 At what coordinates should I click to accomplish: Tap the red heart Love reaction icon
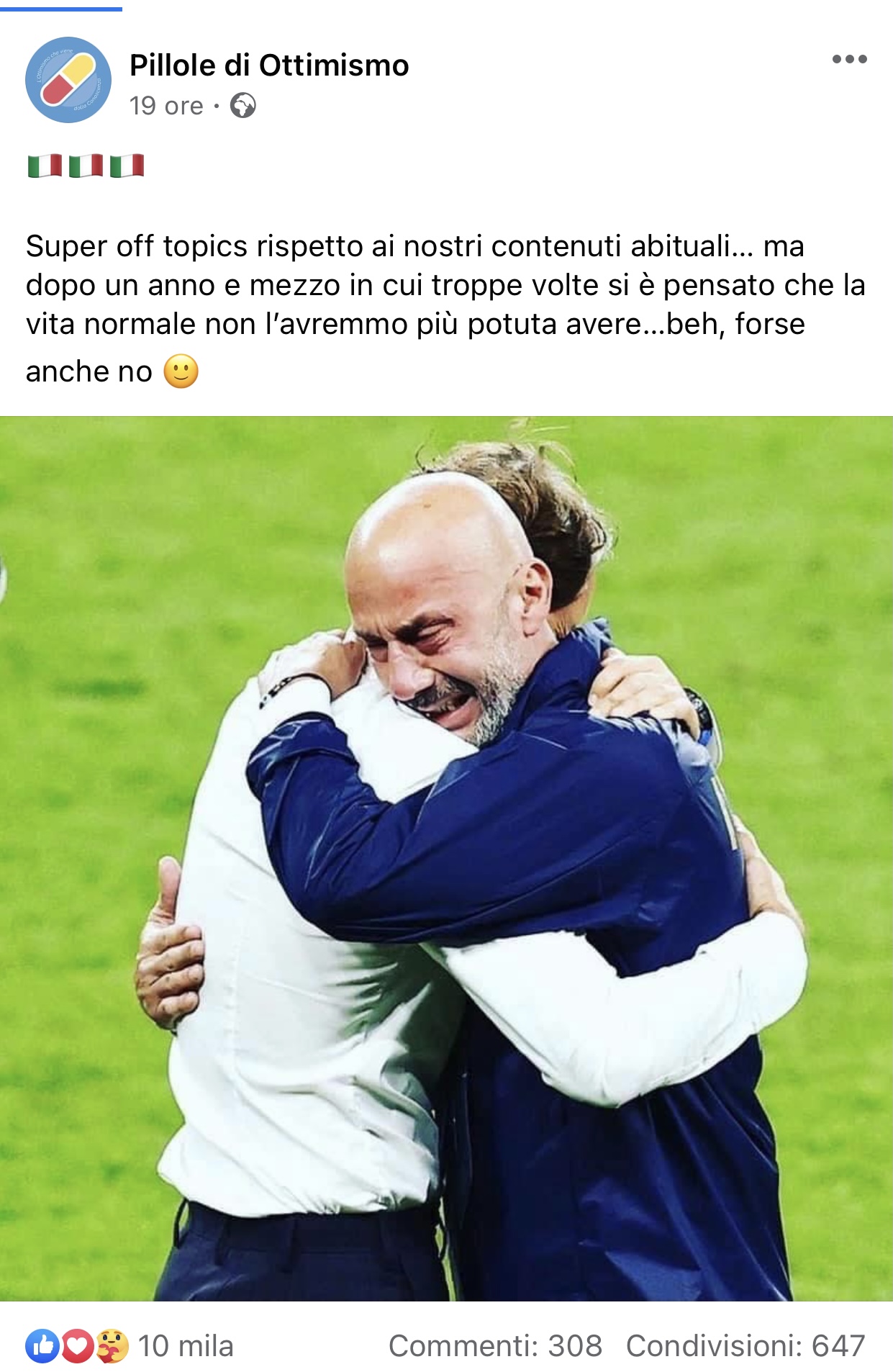click(x=77, y=1345)
